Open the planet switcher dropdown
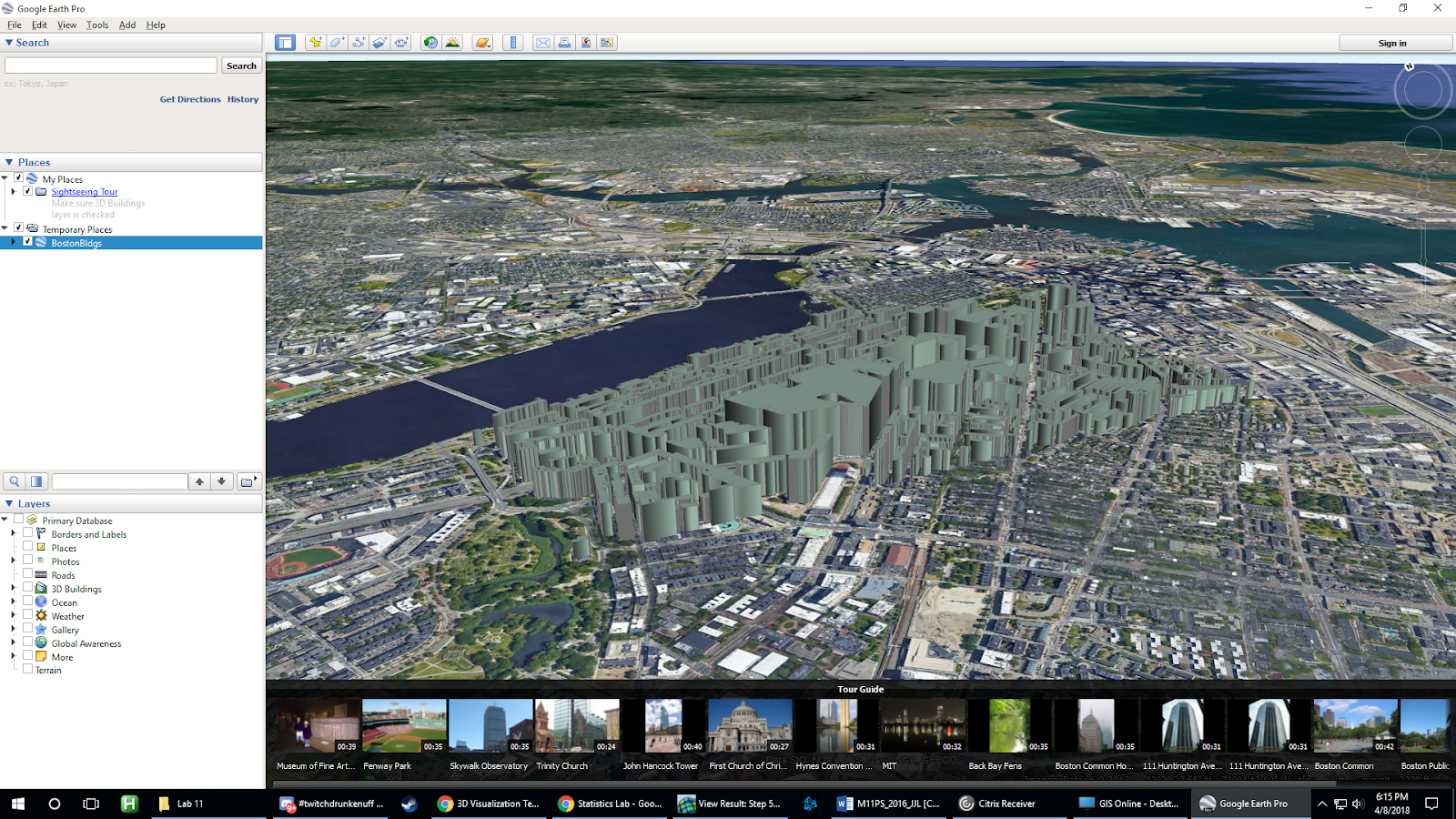The height and width of the screenshot is (819, 1456). pyautogui.click(x=481, y=42)
